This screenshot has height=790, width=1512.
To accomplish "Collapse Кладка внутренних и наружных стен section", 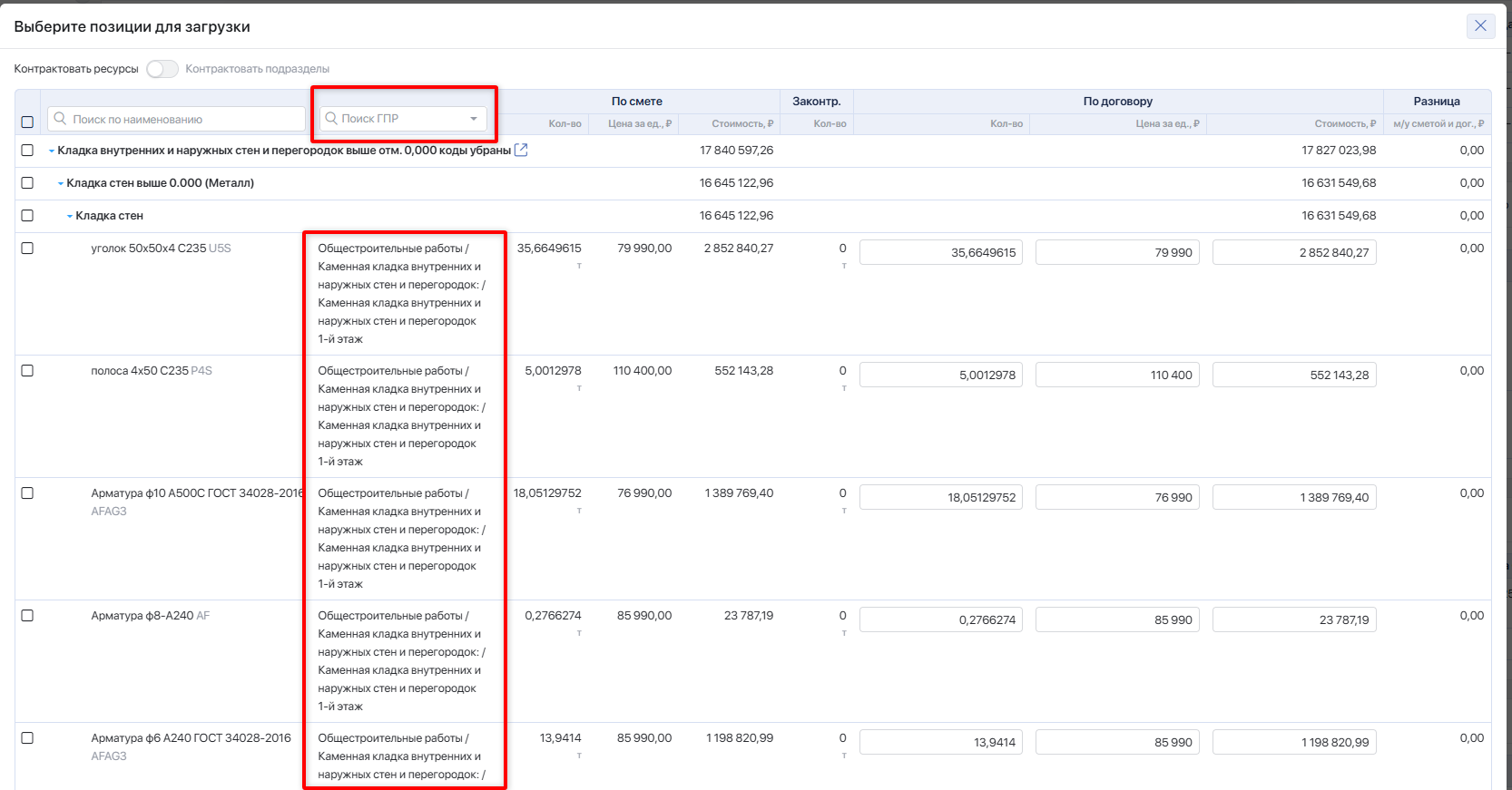I will point(52,151).
